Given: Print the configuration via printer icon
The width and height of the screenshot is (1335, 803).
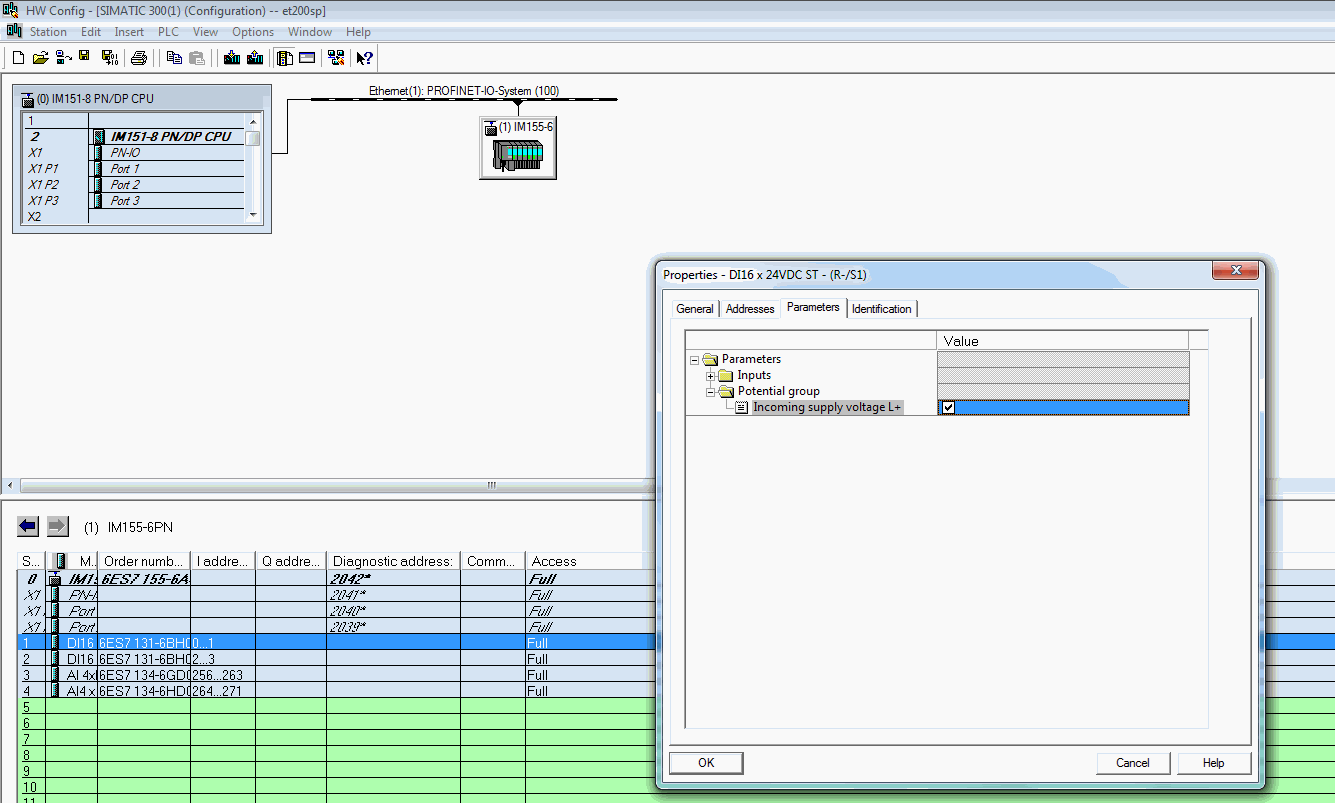Looking at the screenshot, I should coord(139,58).
